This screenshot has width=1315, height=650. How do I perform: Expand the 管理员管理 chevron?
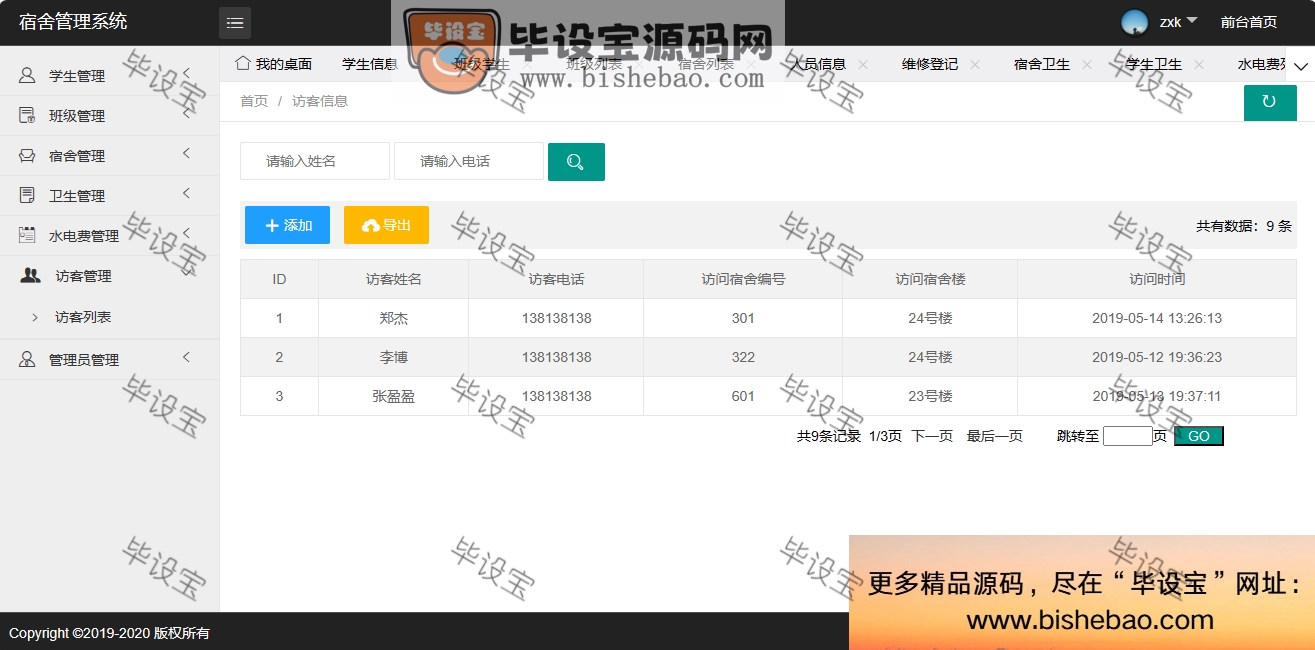187,356
